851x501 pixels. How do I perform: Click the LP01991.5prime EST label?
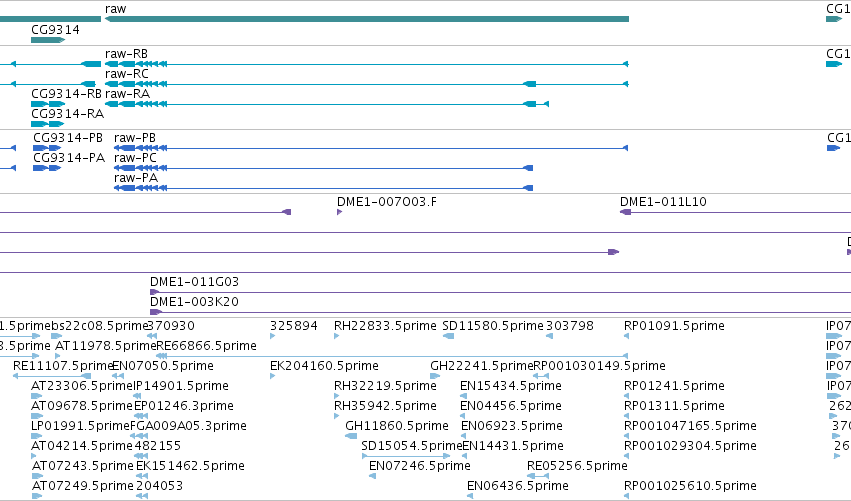click(x=80, y=426)
